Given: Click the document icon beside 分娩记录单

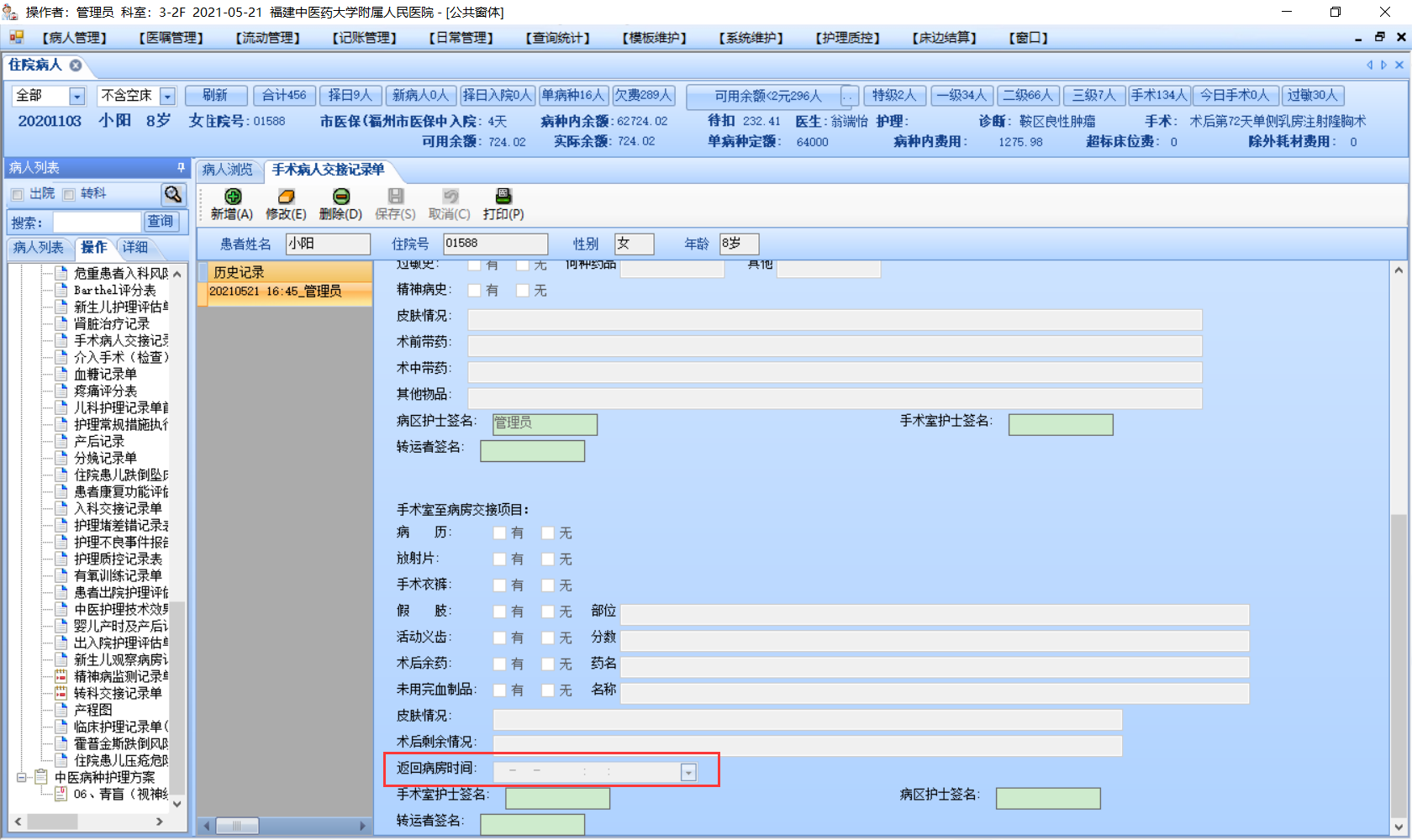Looking at the screenshot, I should click(x=61, y=458).
